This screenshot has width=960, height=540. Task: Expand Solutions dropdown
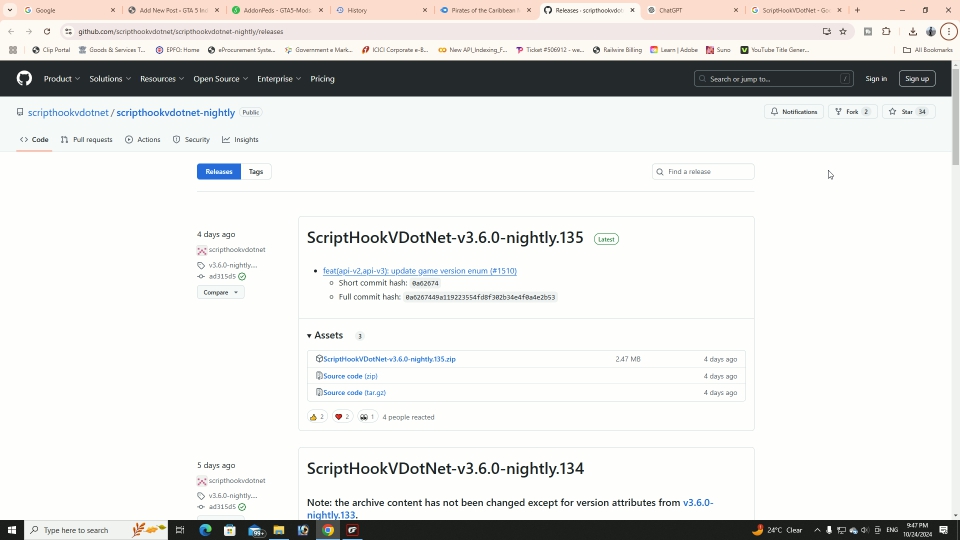click(x=110, y=78)
